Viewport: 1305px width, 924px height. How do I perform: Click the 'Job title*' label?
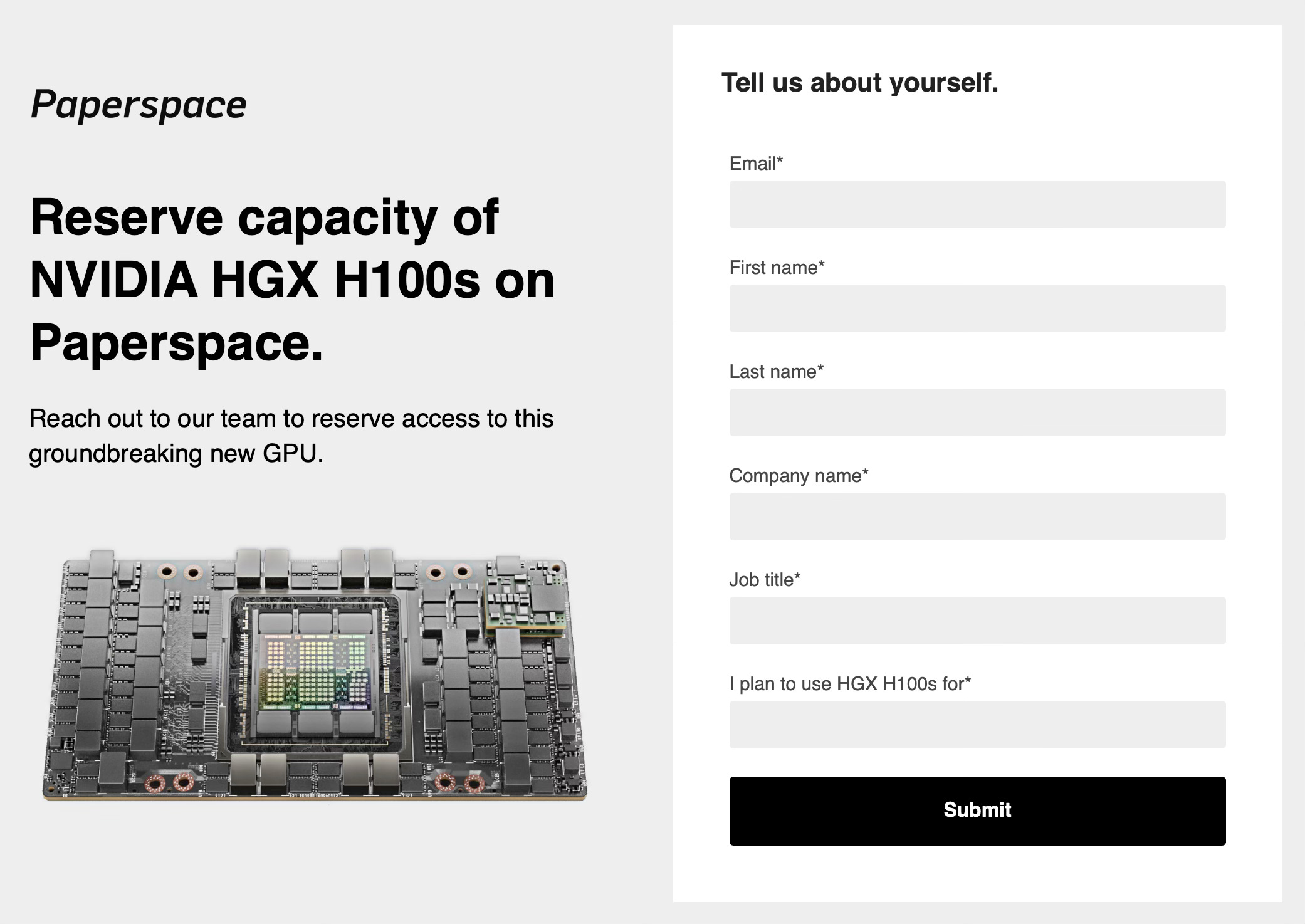click(765, 580)
